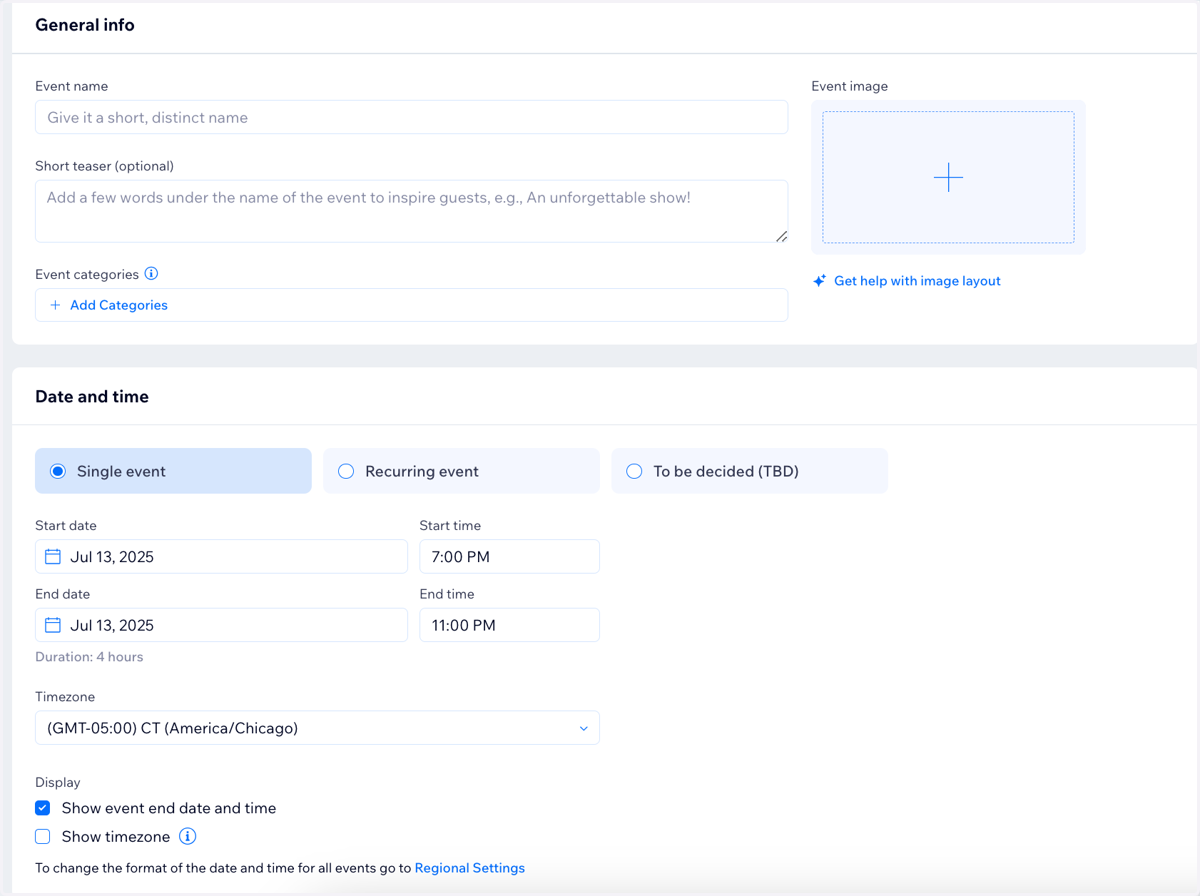Click the Short teaser text area
The height and width of the screenshot is (896, 1200).
[411, 211]
